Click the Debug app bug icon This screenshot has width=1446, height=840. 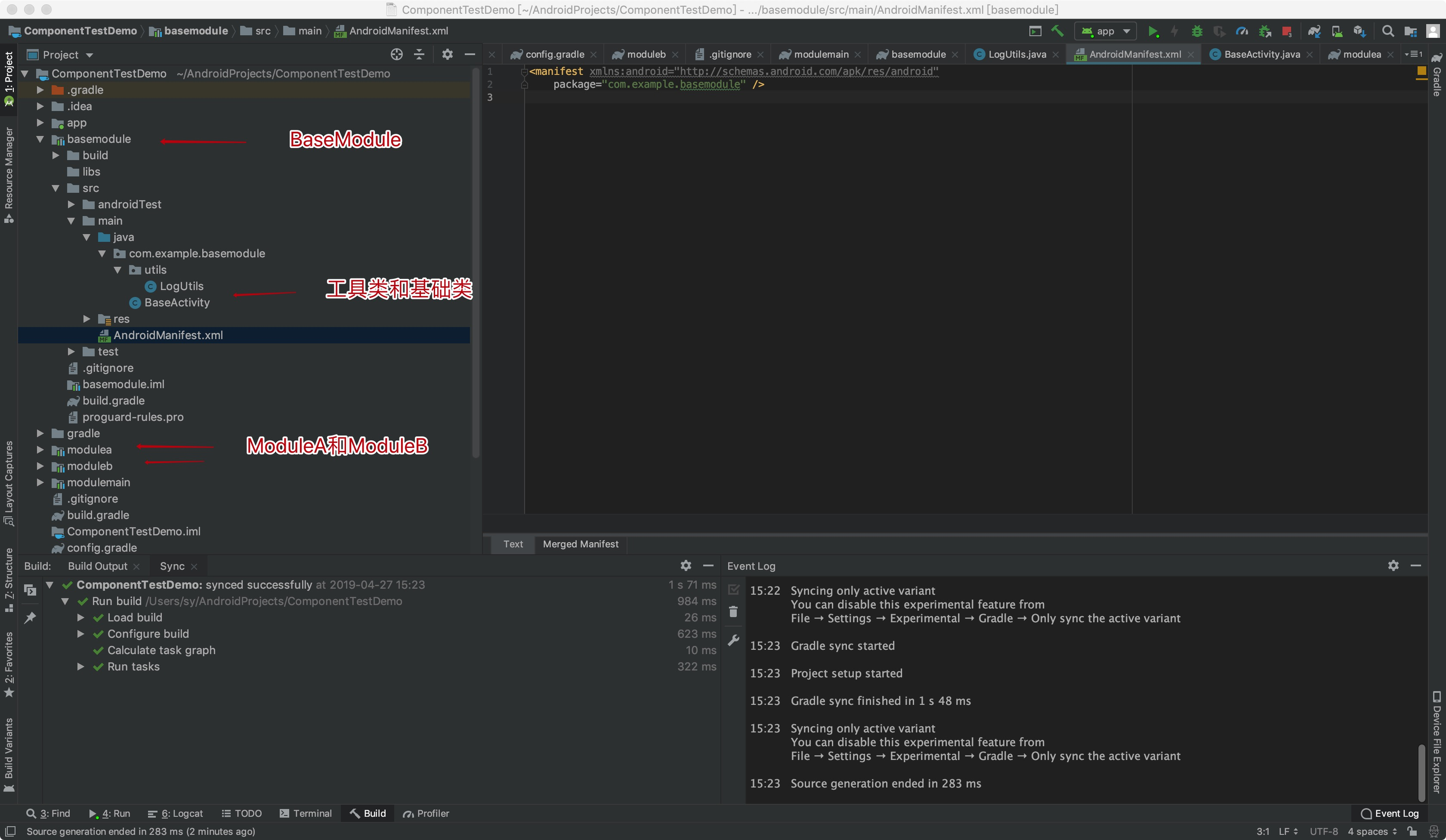[1197, 32]
